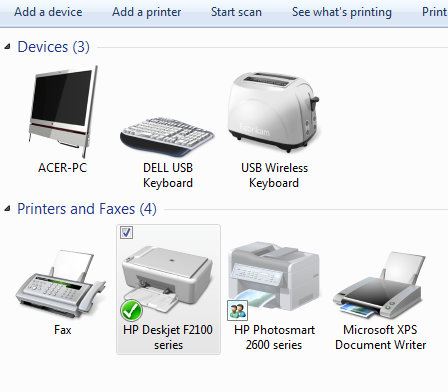This screenshot has height=392, width=448.
Task: Click the green default printer checkmark badge
Action: [x=131, y=311]
